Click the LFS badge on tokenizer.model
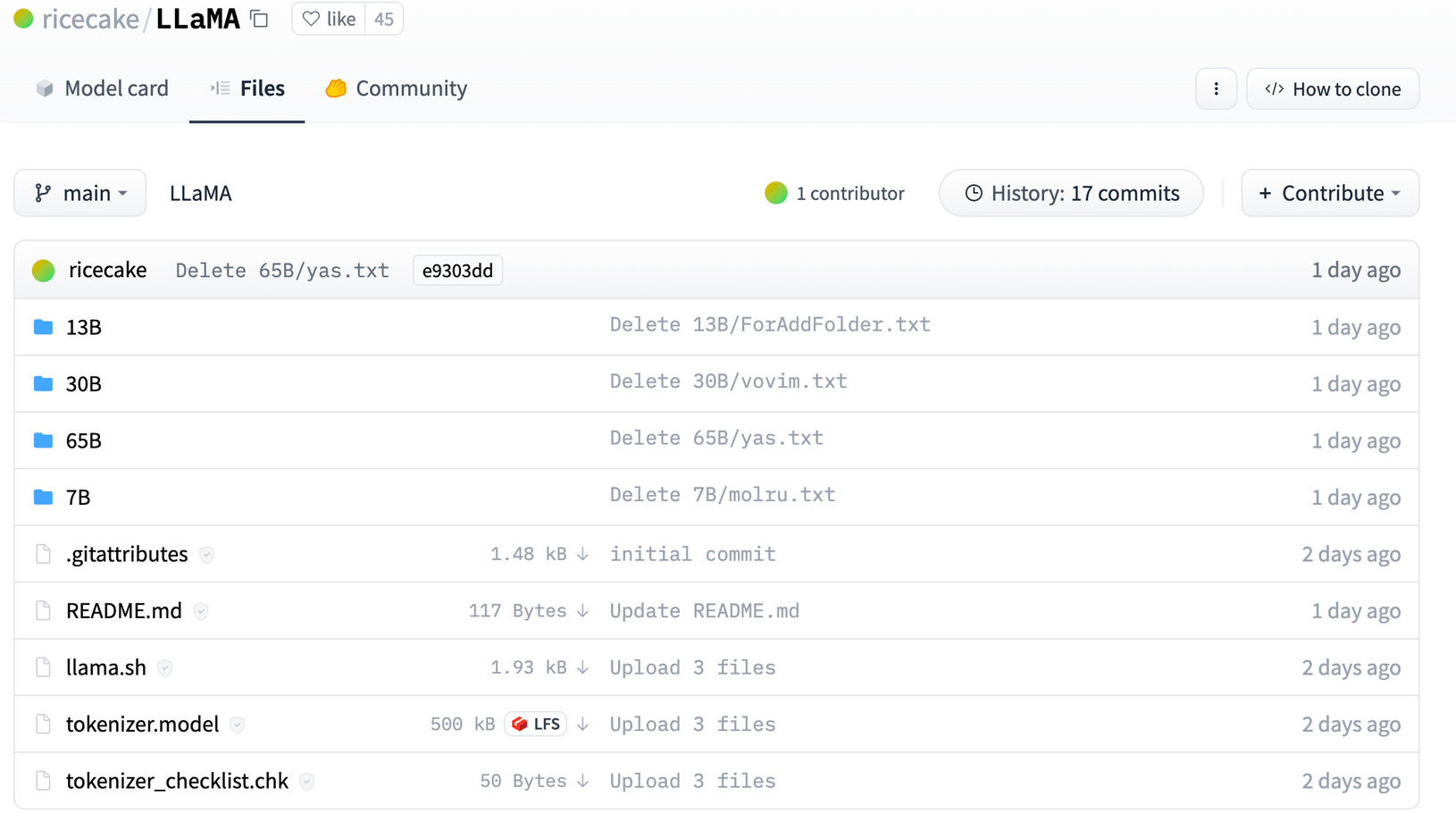The width and height of the screenshot is (1456, 821). click(536, 724)
